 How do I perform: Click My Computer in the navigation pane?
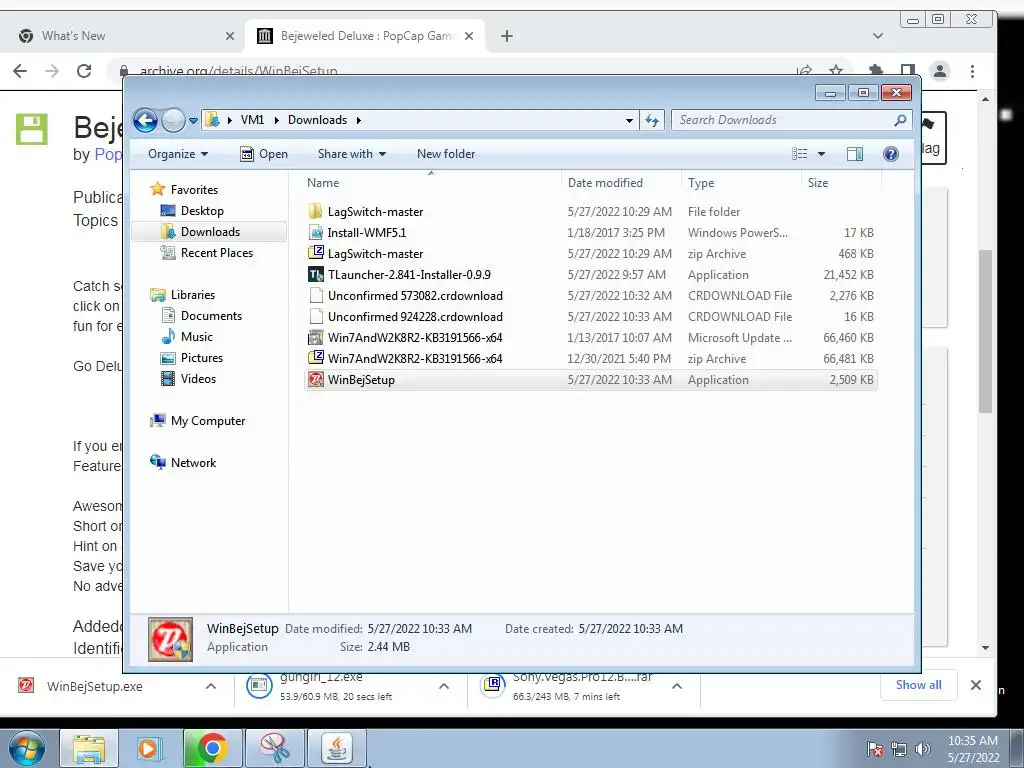point(208,421)
